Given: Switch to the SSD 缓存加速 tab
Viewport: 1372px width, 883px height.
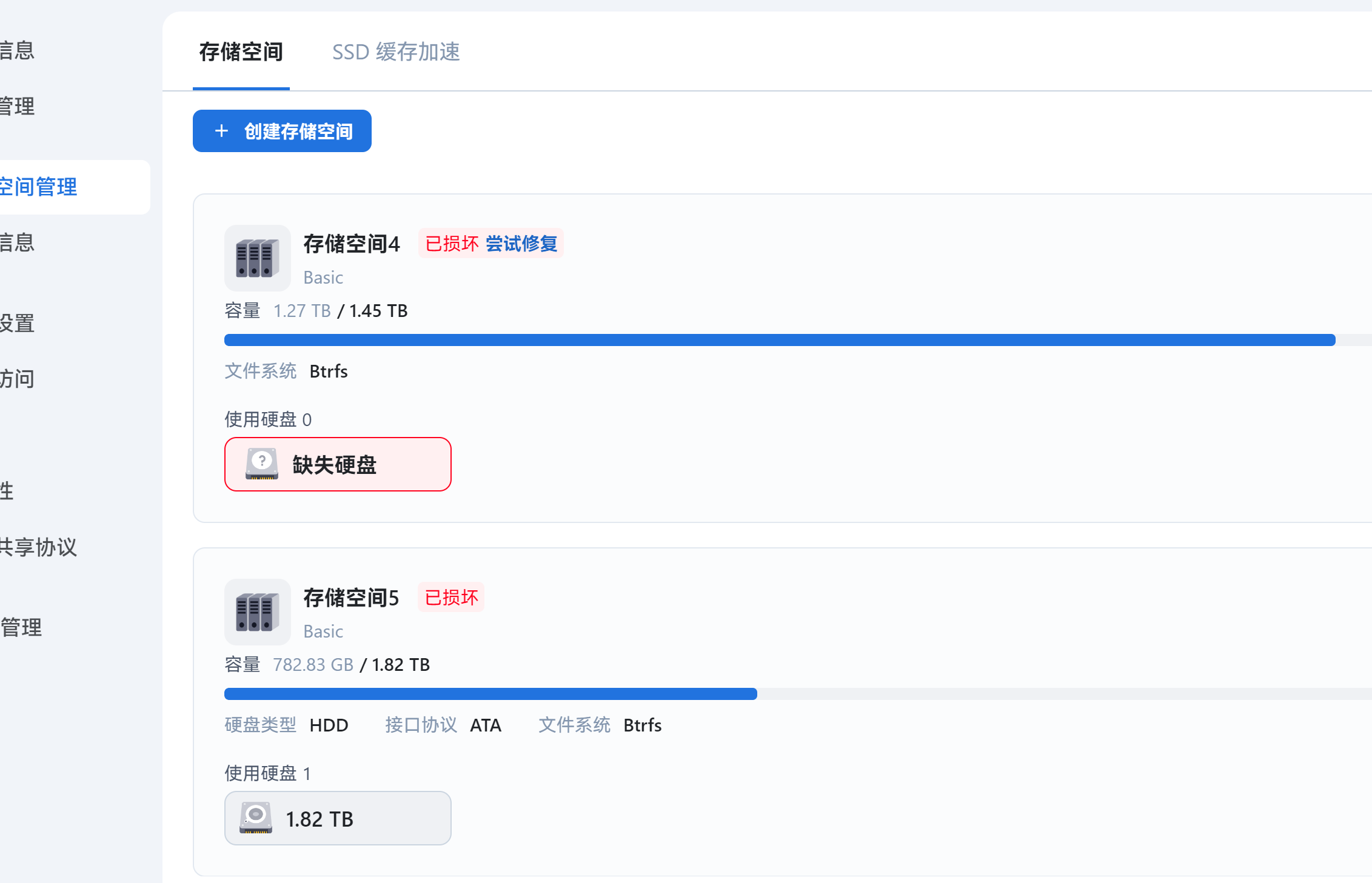Looking at the screenshot, I should pyautogui.click(x=396, y=52).
